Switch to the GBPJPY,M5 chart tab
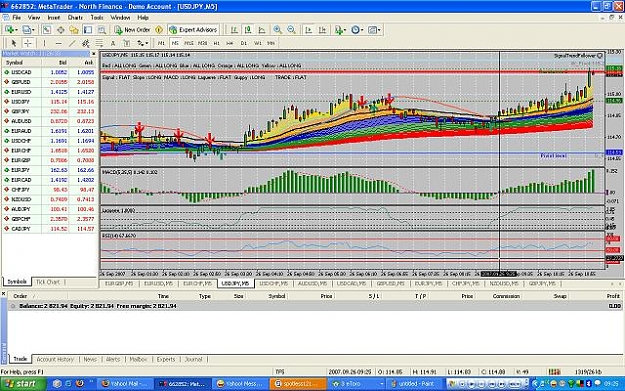 point(542,283)
